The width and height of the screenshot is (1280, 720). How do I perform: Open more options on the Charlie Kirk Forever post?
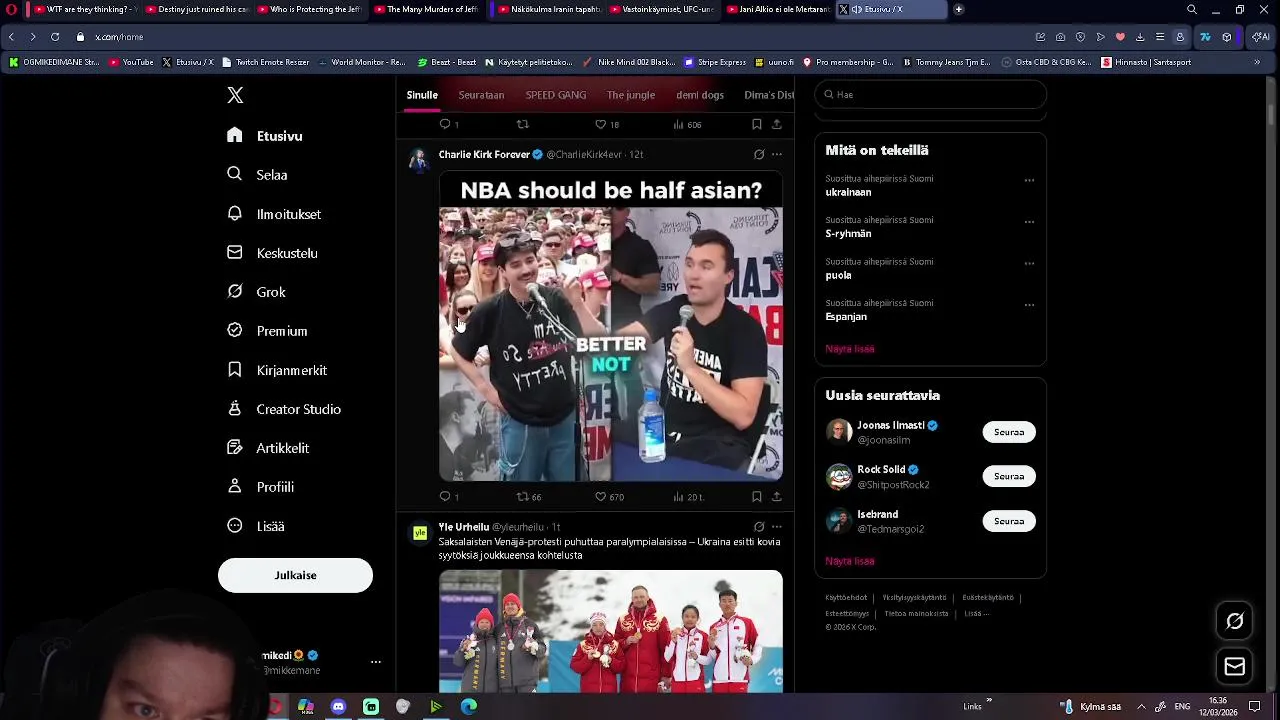[x=777, y=155]
